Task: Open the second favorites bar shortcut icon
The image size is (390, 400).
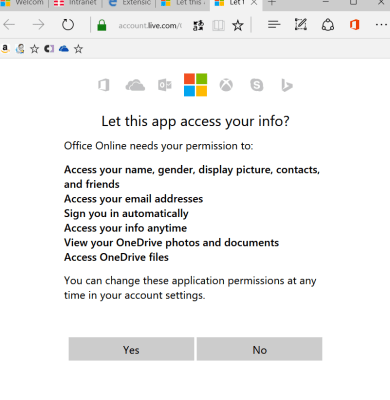Action: [x=20, y=49]
